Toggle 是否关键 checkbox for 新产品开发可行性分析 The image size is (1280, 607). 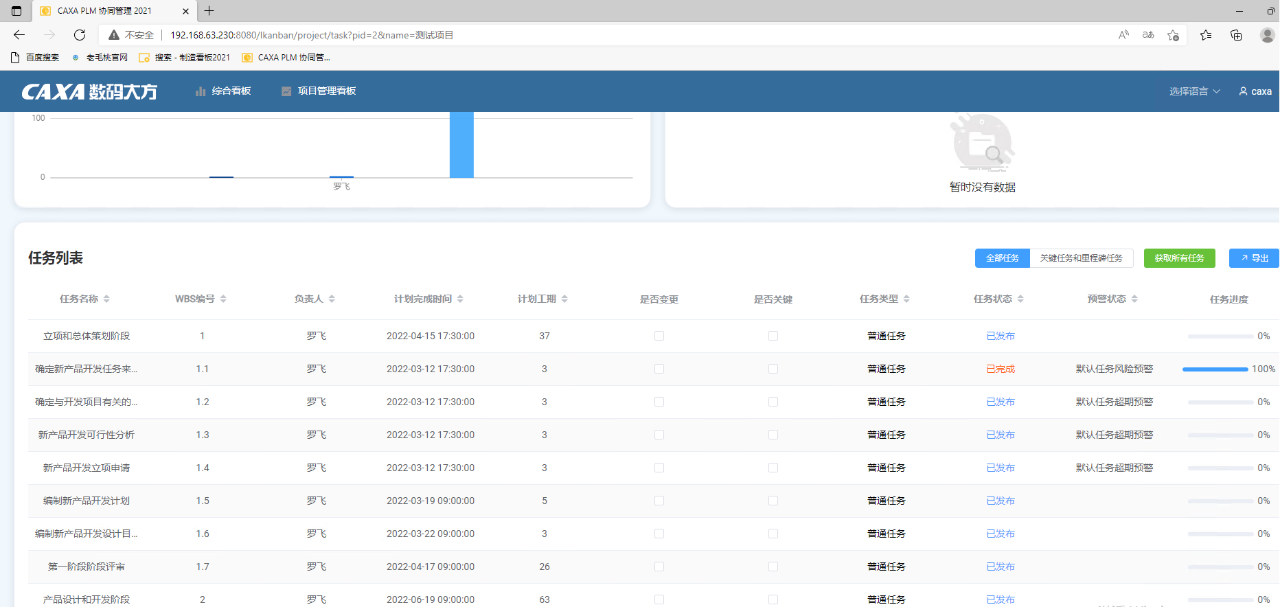click(x=773, y=435)
